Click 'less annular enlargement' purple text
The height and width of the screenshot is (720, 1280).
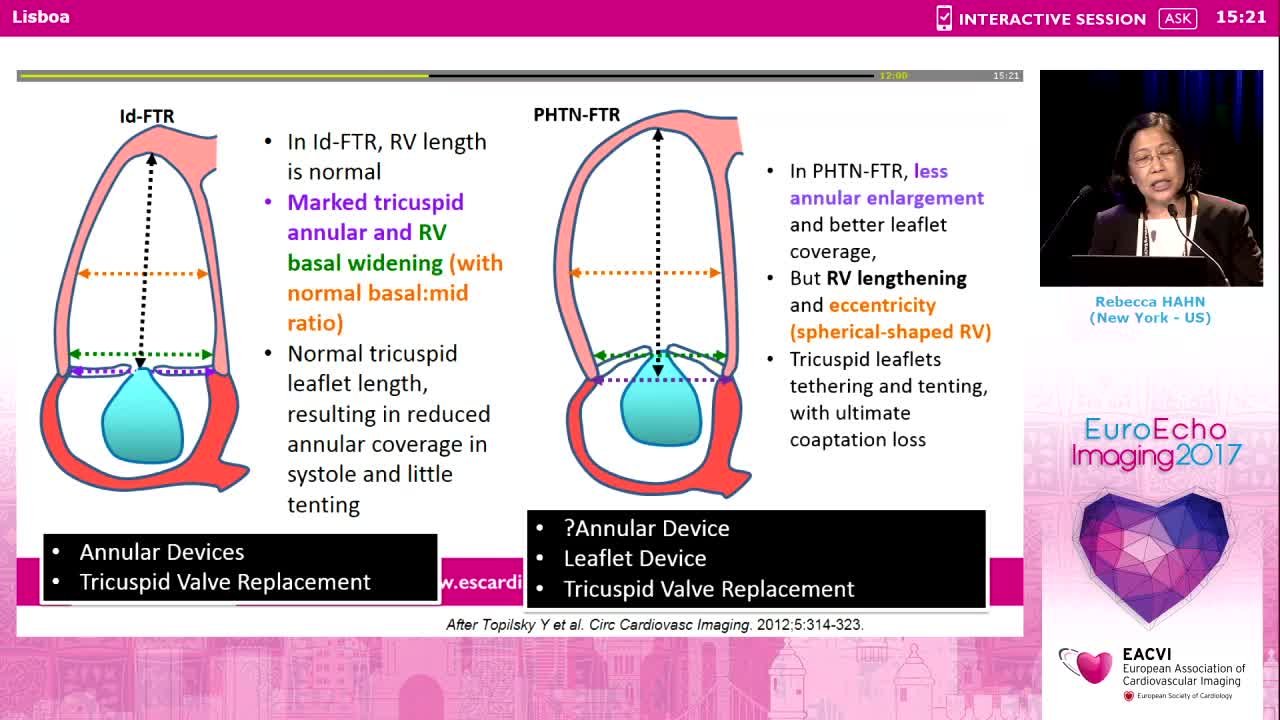pos(887,184)
